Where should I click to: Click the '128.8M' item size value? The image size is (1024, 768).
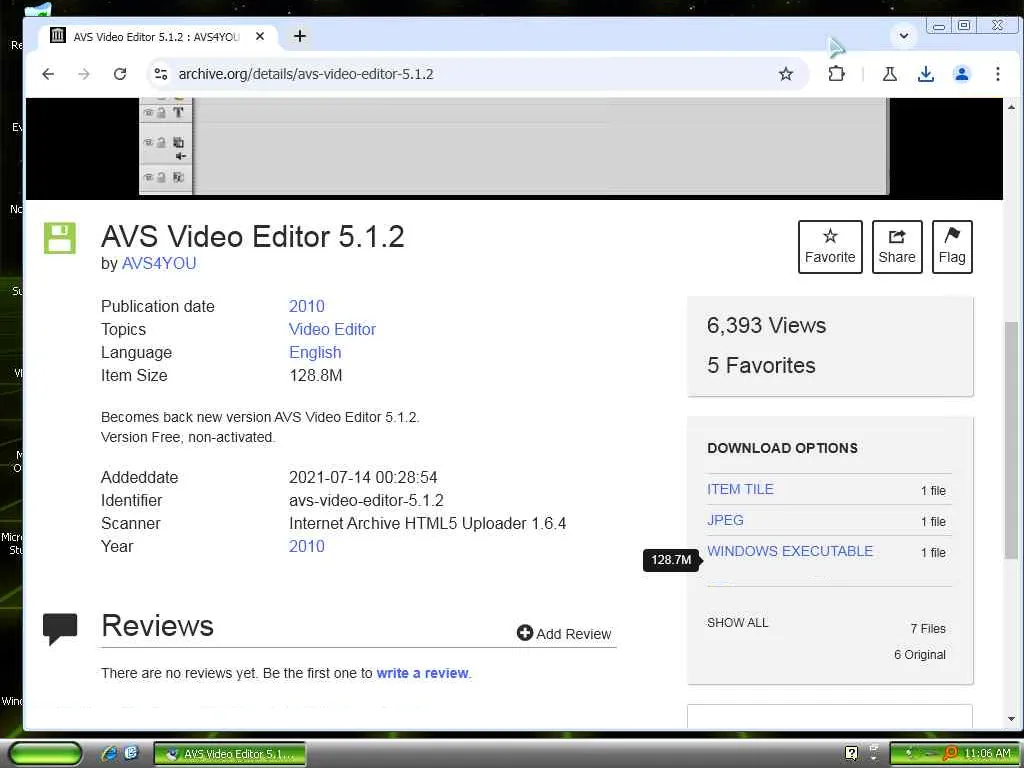point(315,376)
